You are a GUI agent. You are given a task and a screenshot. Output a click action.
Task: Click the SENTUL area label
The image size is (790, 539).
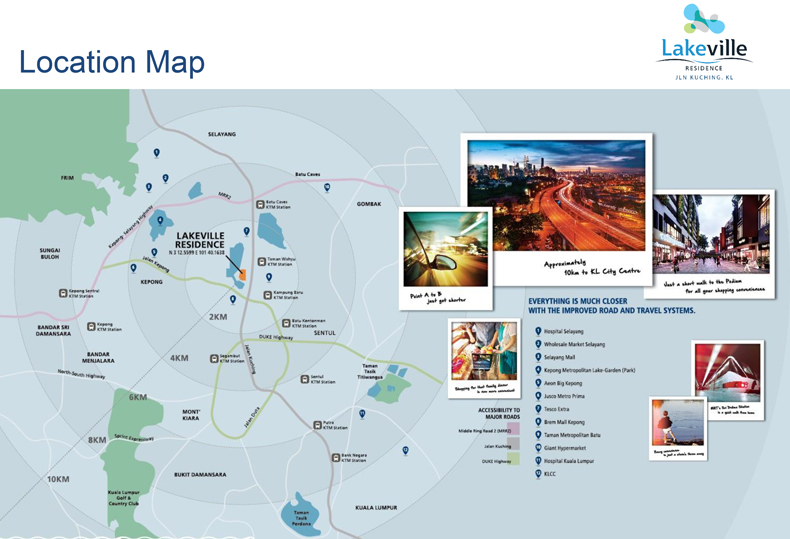(x=324, y=333)
